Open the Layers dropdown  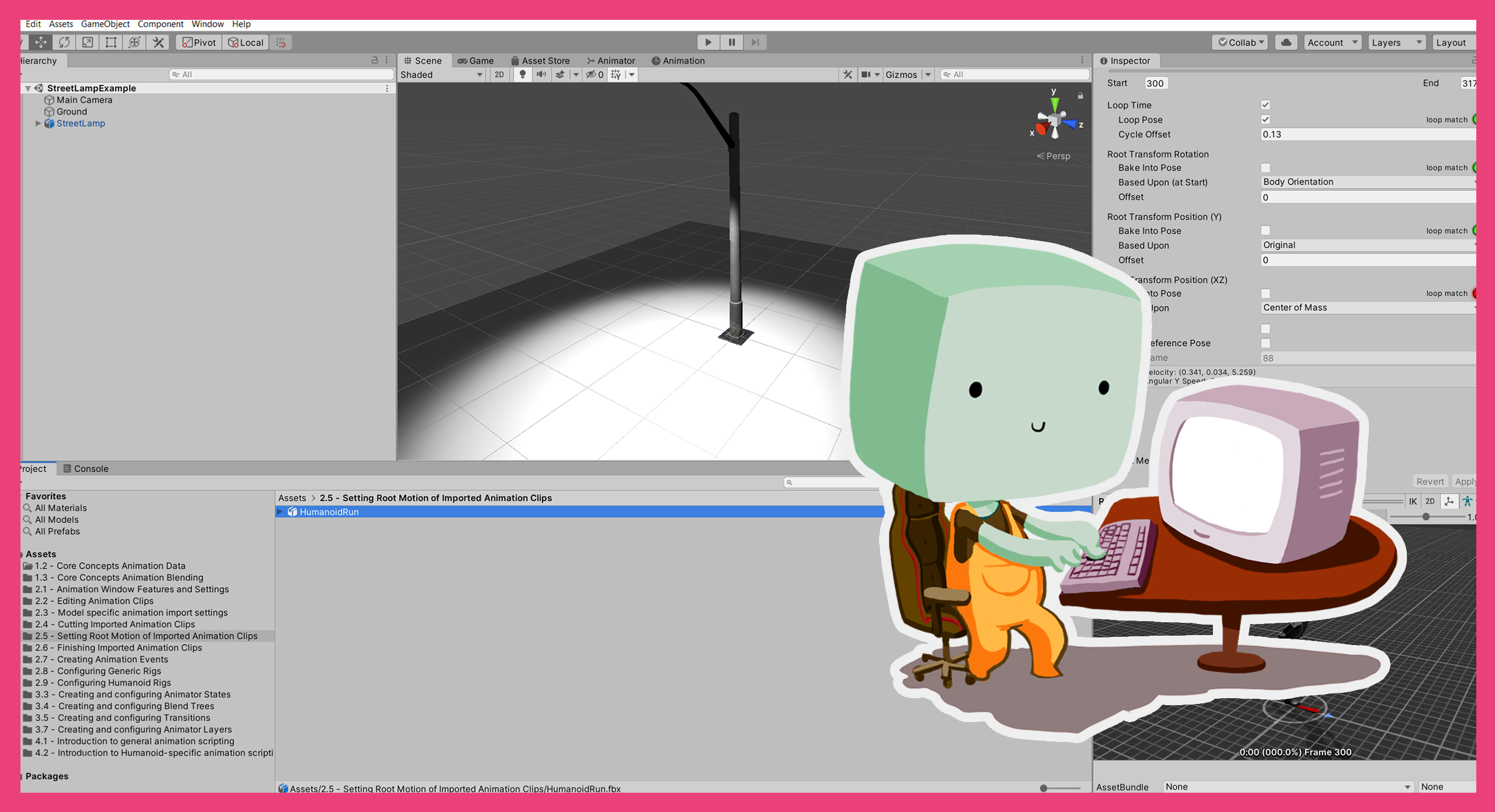(1396, 42)
